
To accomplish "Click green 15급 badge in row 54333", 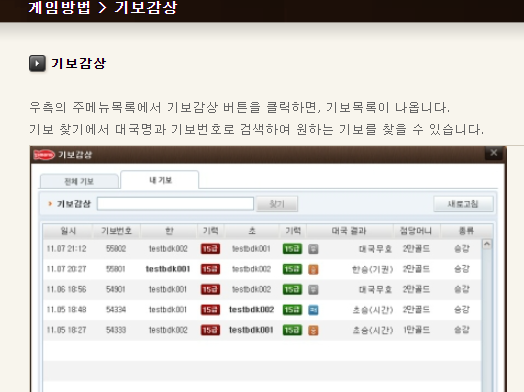I will 292,330.
